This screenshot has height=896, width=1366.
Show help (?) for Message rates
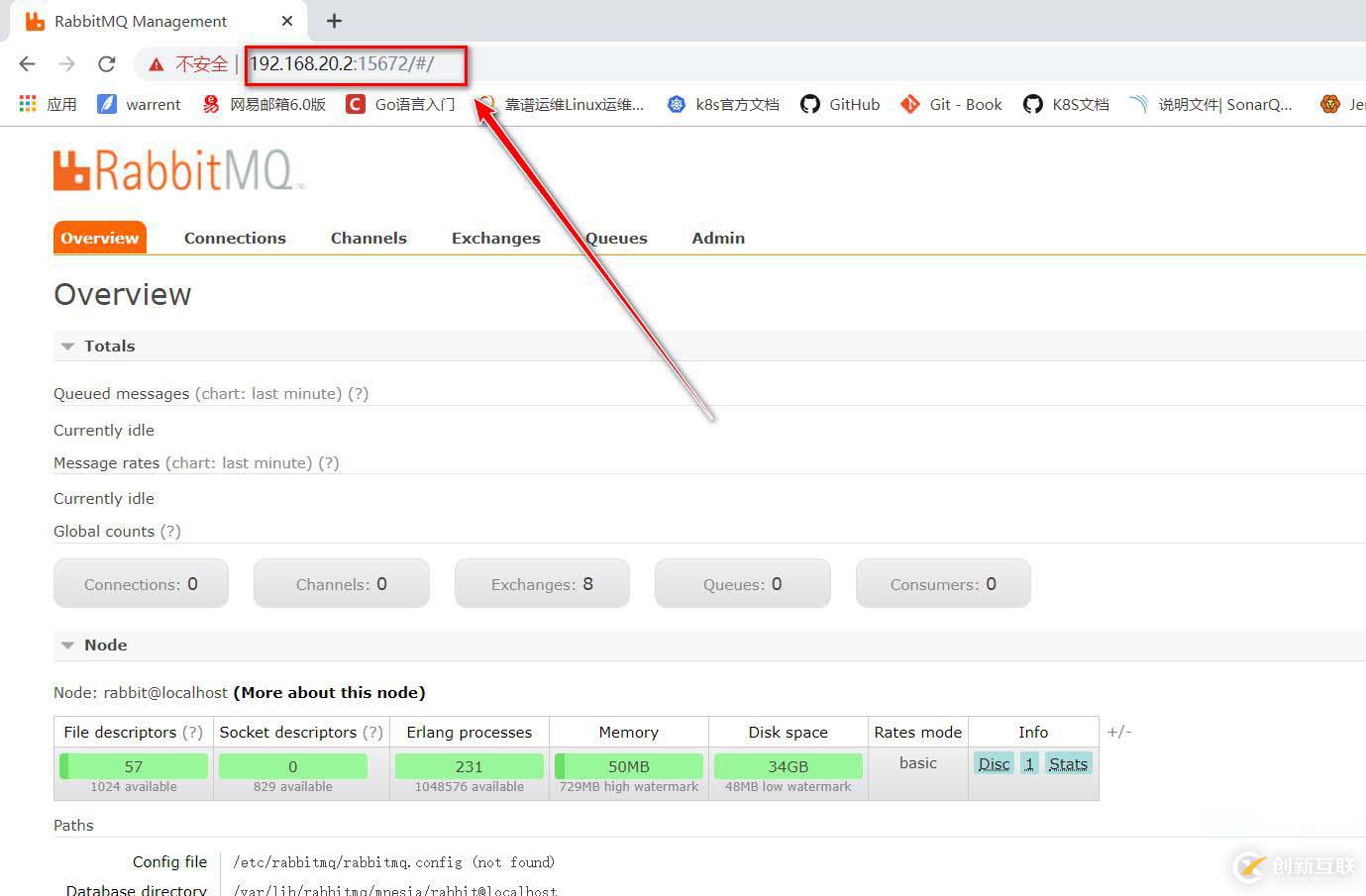(328, 462)
